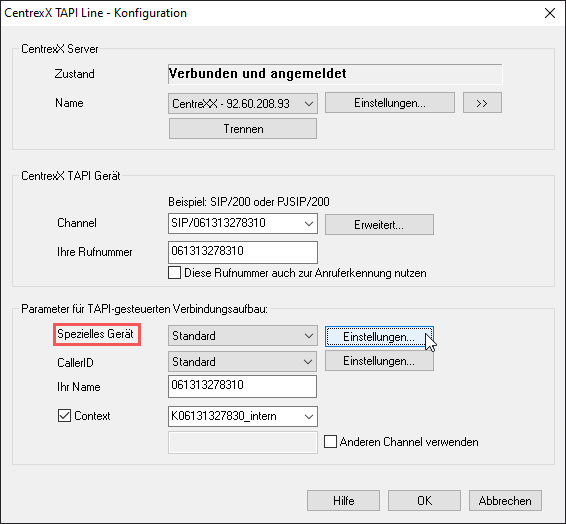The image size is (566, 524).
Task: Click the Erweitert button
Action: click(379, 224)
